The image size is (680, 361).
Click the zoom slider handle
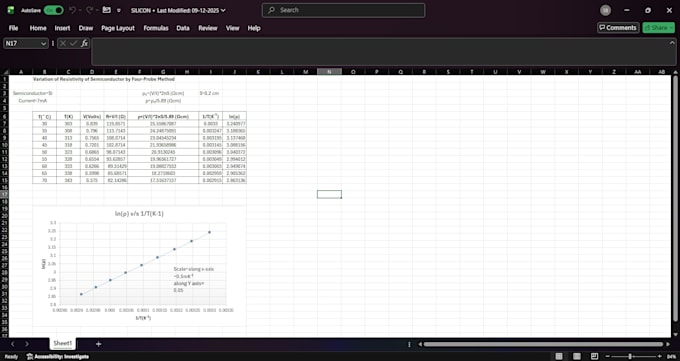click(x=630, y=356)
